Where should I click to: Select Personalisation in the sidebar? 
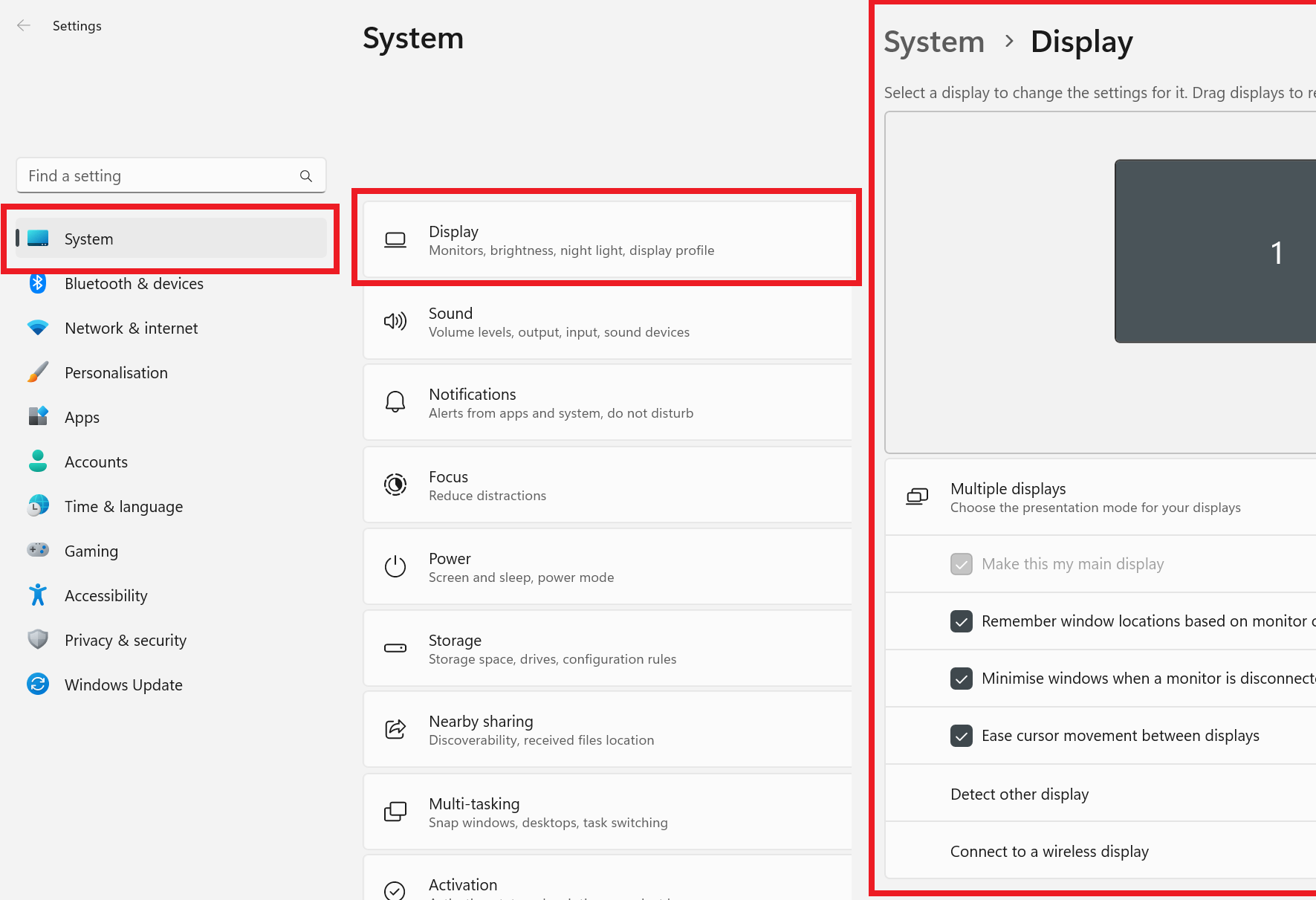(116, 373)
